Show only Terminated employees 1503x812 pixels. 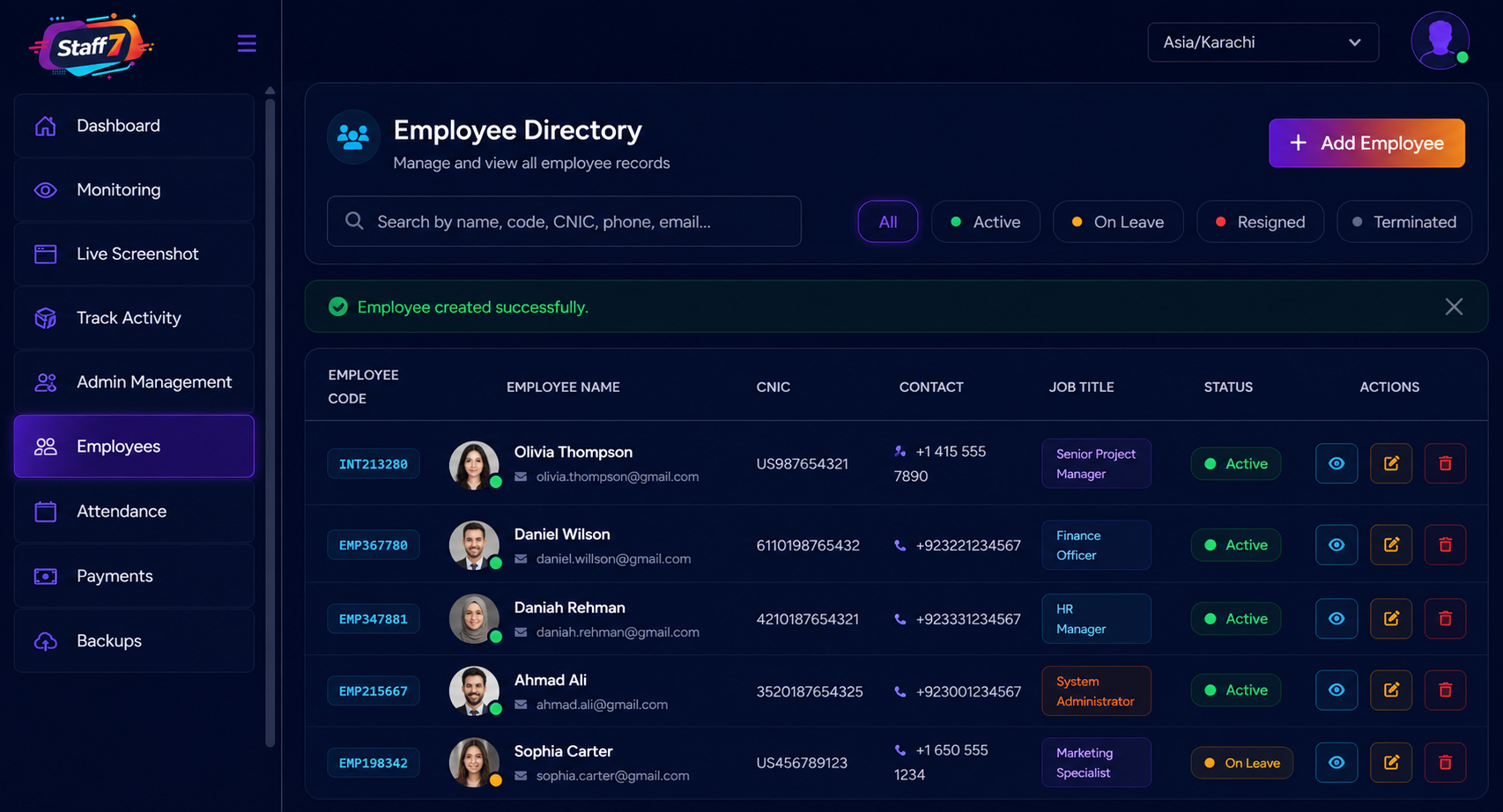click(1404, 222)
